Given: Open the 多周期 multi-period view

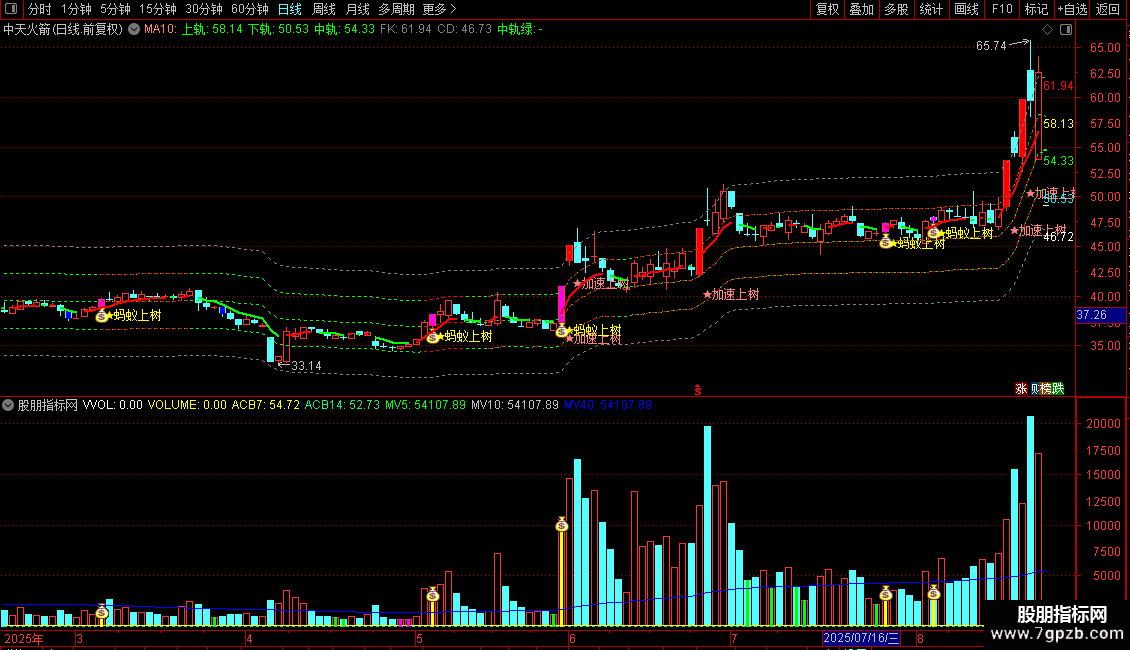Looking at the screenshot, I should pos(396,9).
